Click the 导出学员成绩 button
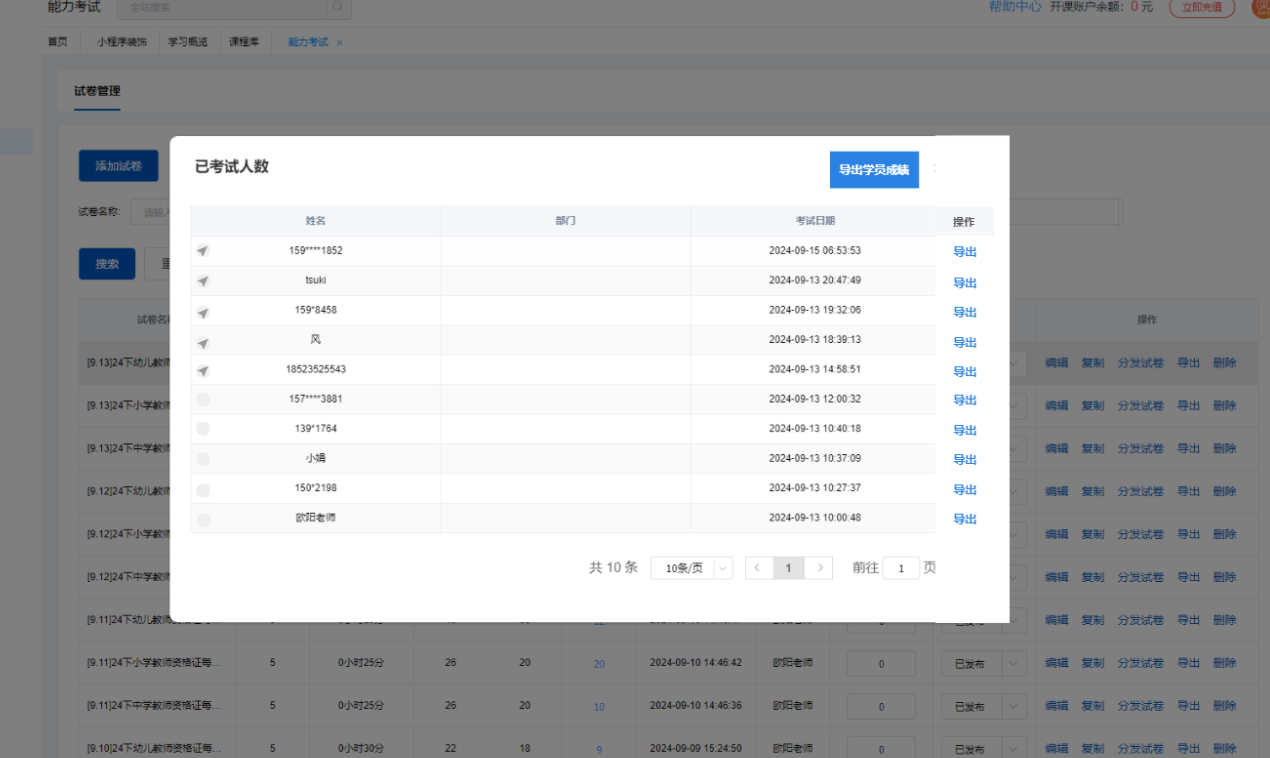The image size is (1270, 758). [x=874, y=170]
